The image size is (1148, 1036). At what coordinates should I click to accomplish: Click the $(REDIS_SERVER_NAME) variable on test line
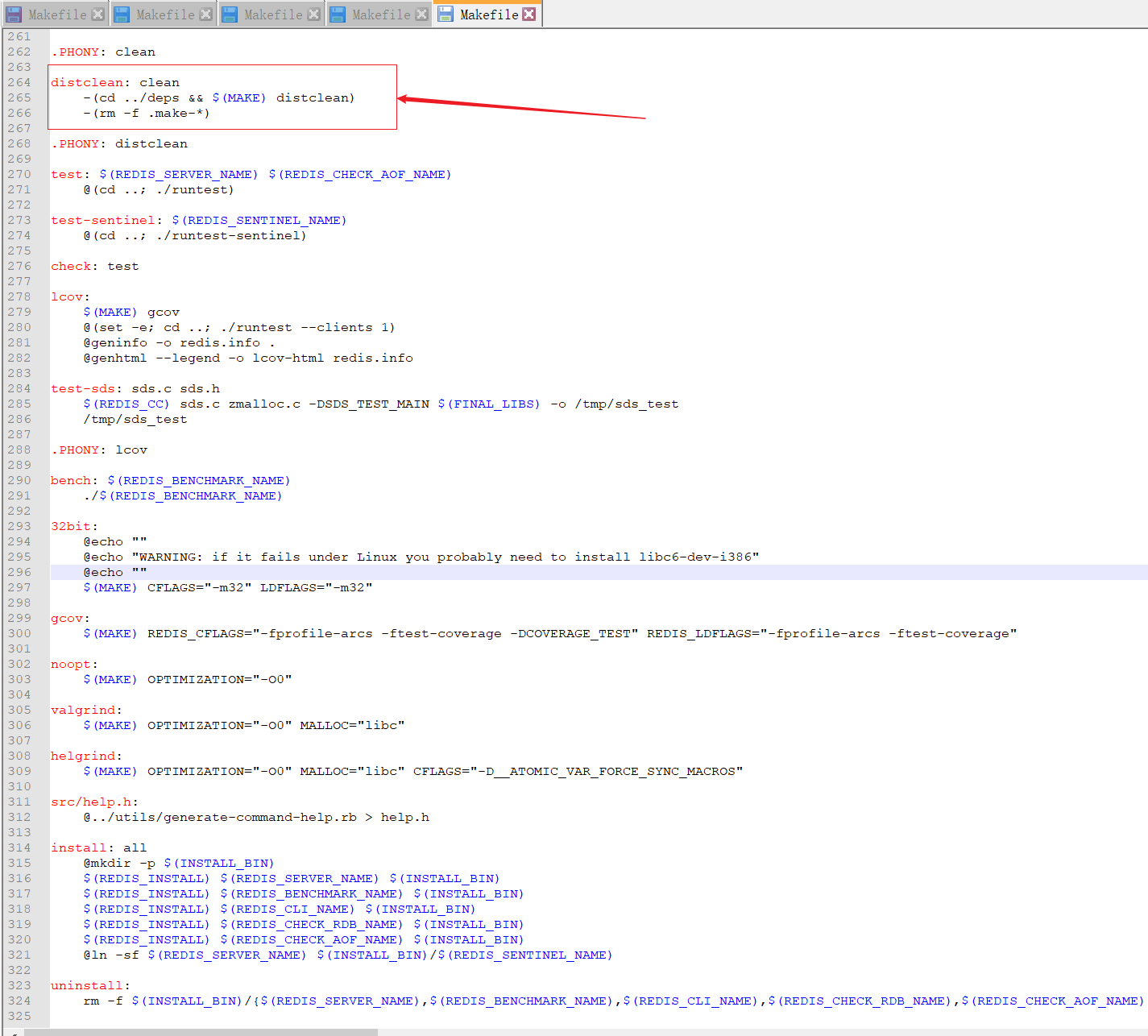(178, 173)
